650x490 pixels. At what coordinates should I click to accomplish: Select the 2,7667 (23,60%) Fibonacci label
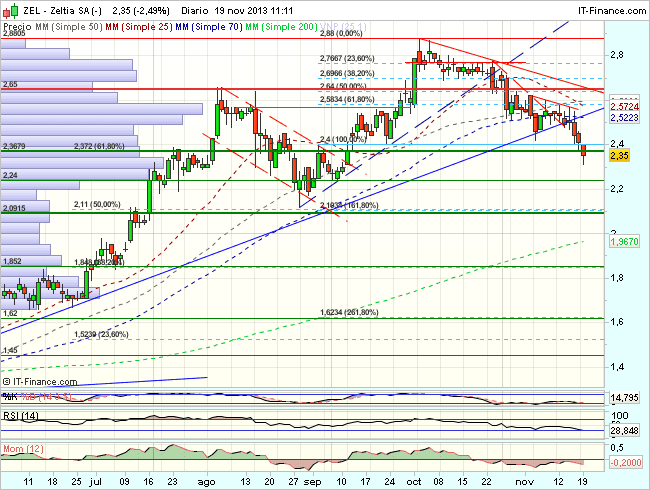coord(347,58)
